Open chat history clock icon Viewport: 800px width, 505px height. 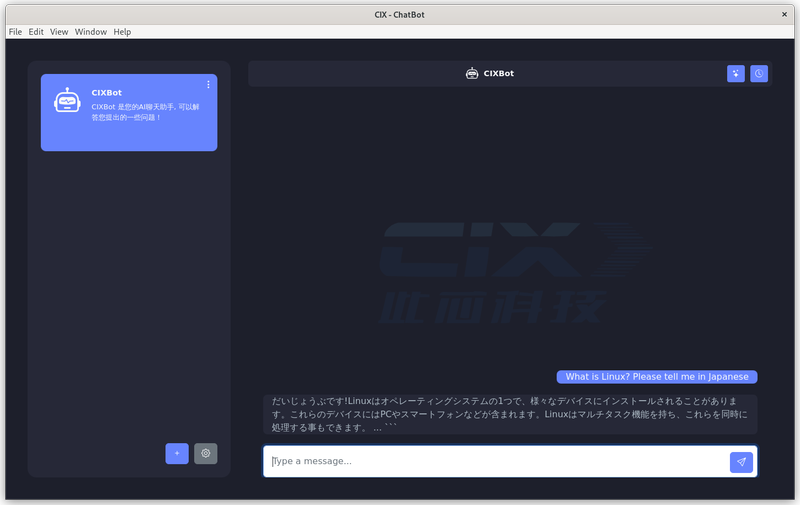click(x=759, y=73)
